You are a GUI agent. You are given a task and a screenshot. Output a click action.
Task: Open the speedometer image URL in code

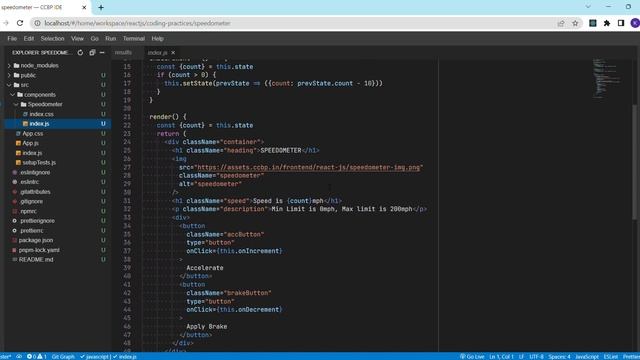(x=309, y=167)
